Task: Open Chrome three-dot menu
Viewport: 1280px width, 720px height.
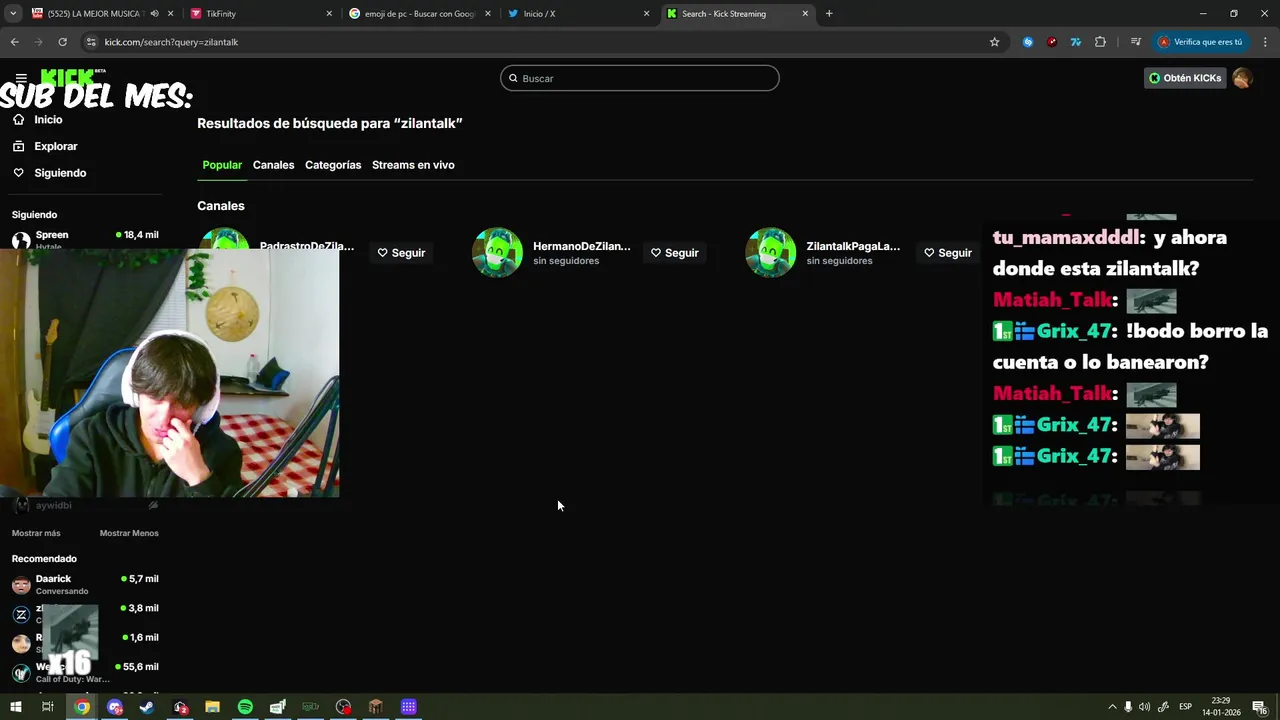Action: (1266, 42)
